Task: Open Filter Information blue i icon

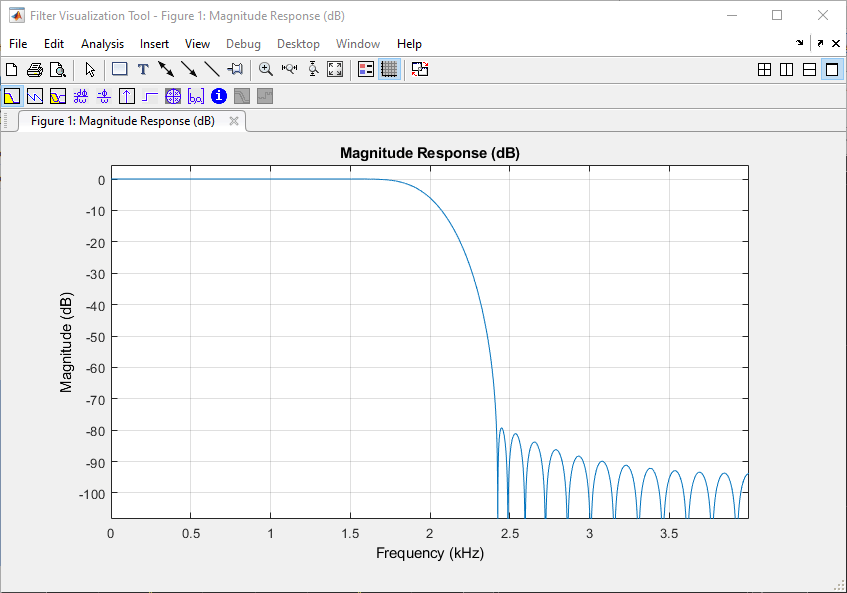Action: pos(219,96)
